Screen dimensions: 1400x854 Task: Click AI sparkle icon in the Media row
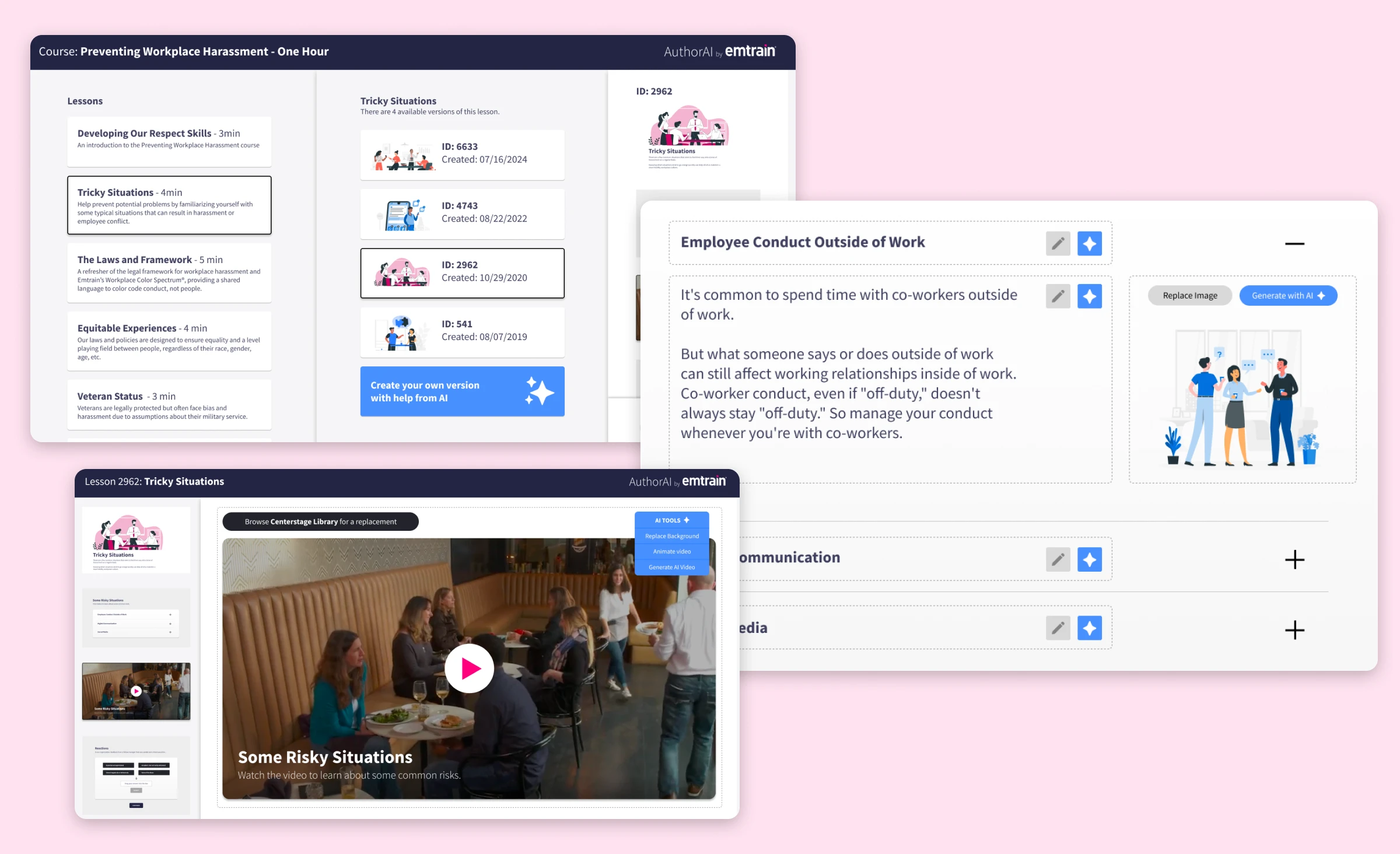[1089, 628]
